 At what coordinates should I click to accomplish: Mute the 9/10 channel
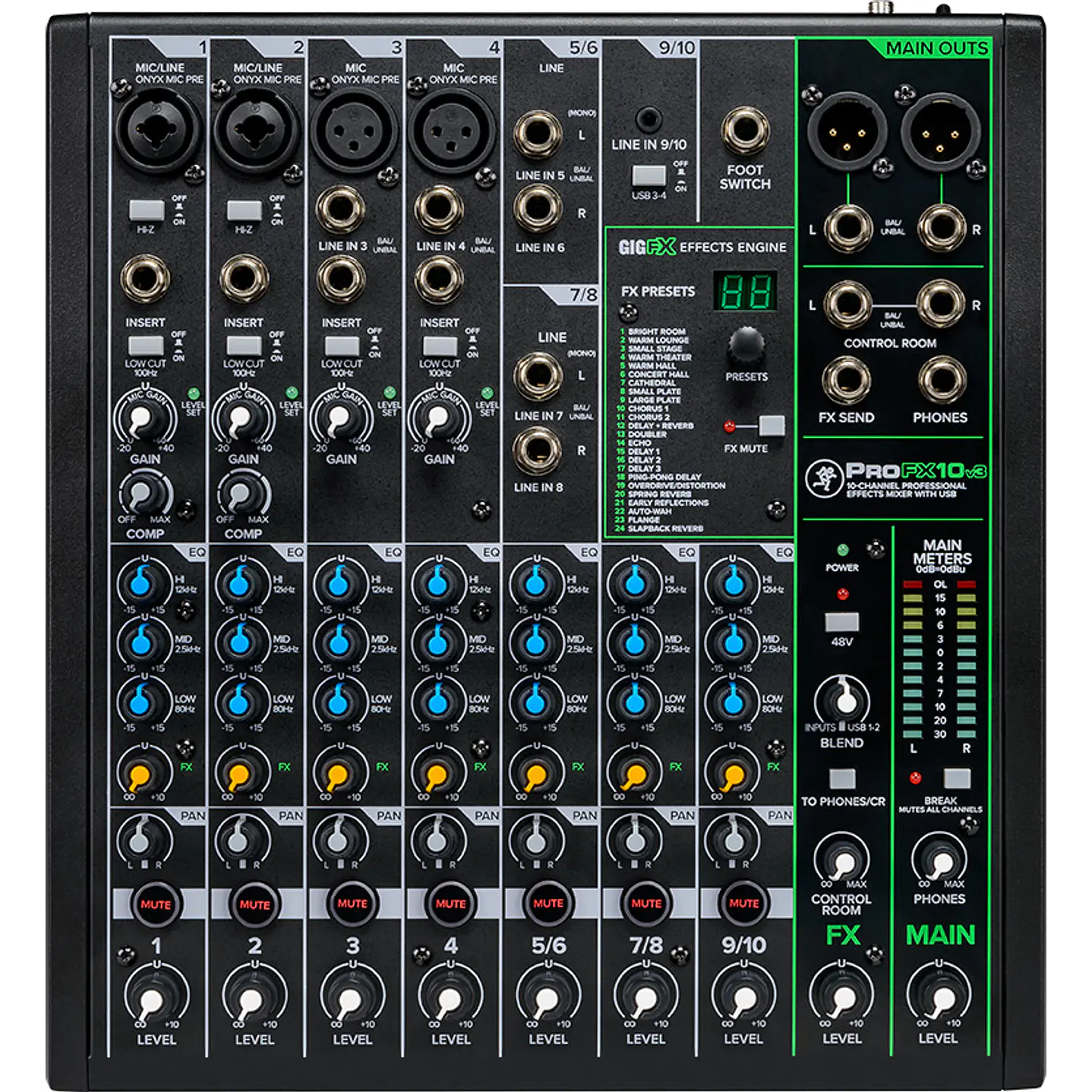click(x=744, y=904)
